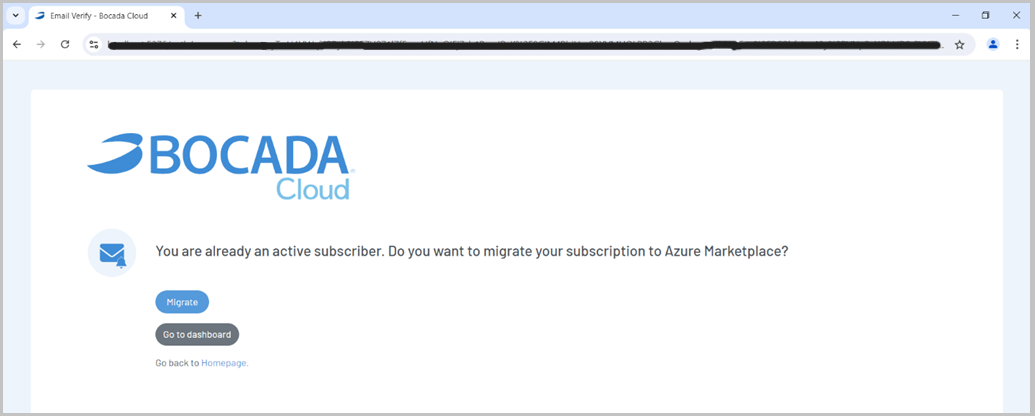
Task: Open a new tab with plus button
Action: 198,16
